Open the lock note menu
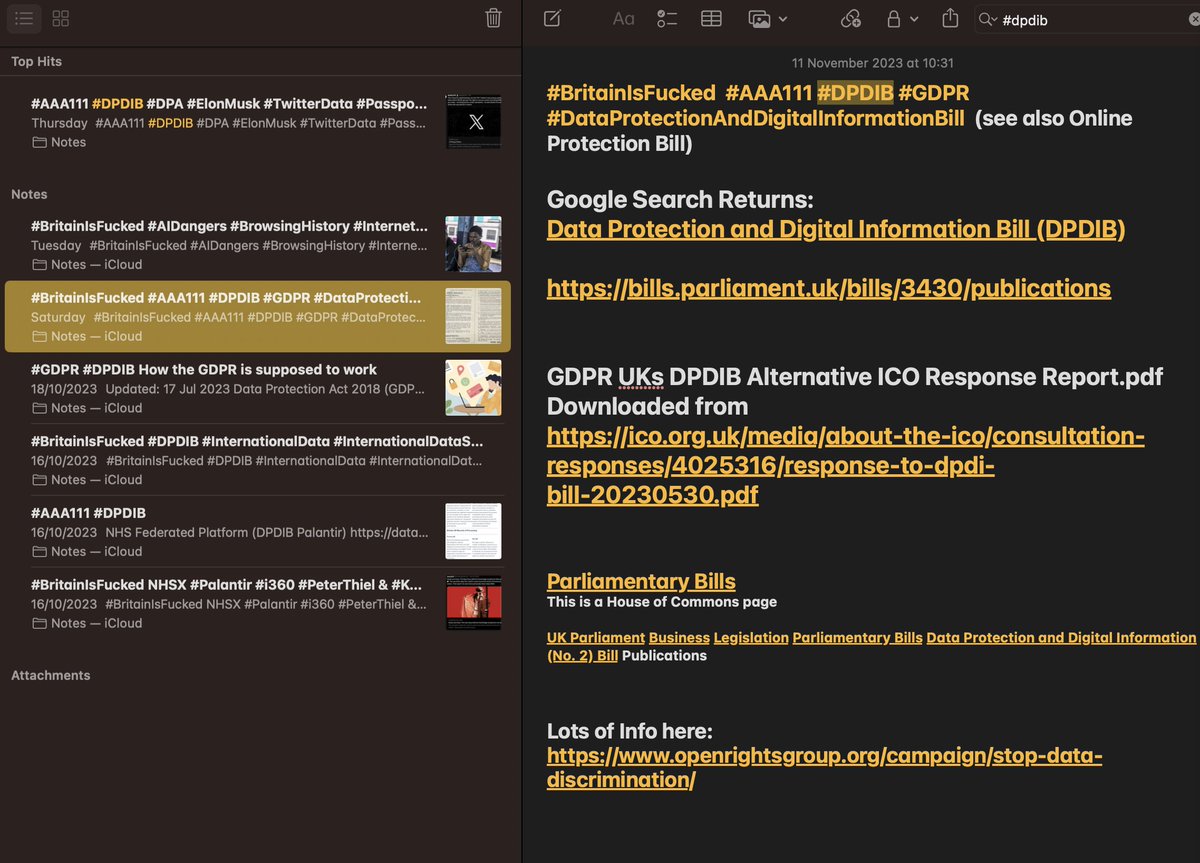Screen dimensions: 1200x863 (902, 18)
